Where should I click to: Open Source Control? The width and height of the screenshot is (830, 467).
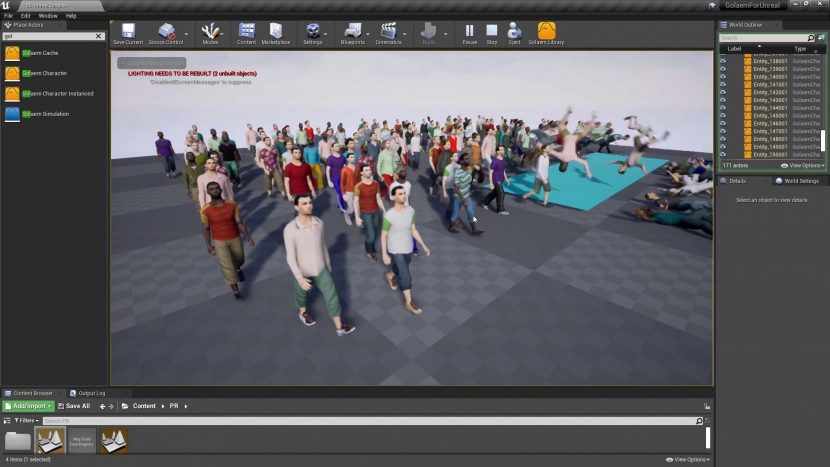point(166,34)
